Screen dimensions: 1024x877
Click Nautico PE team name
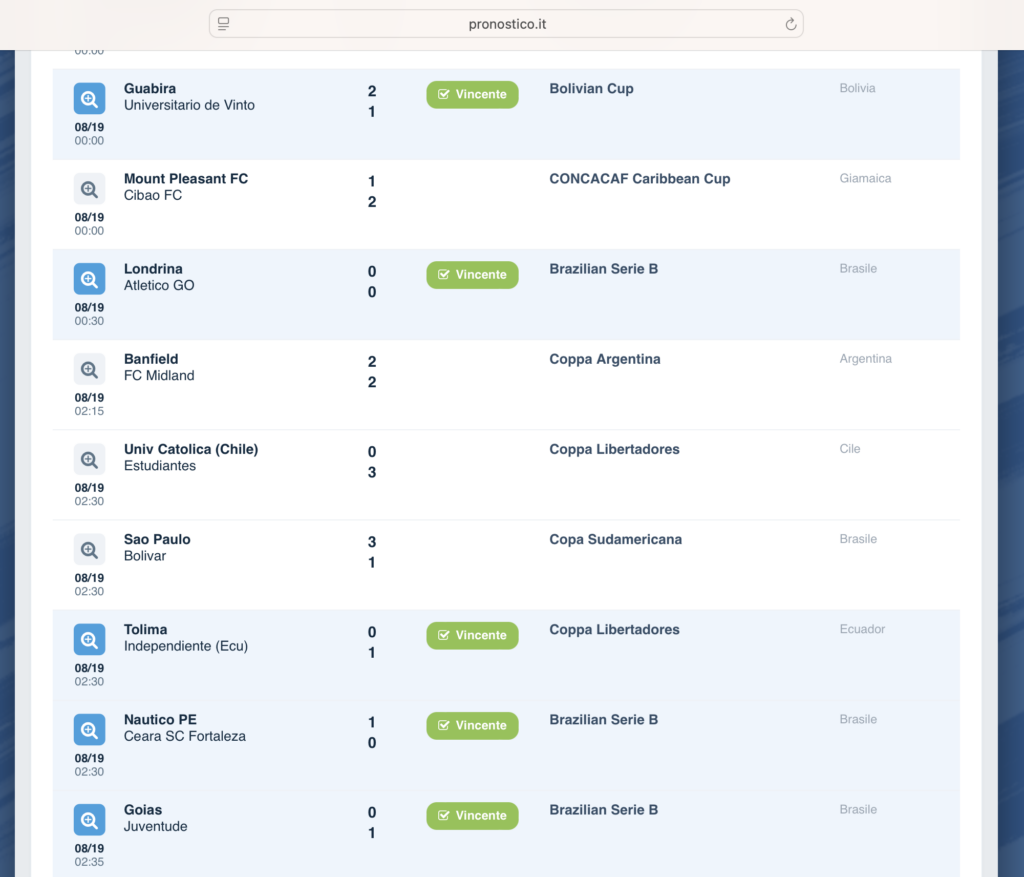[x=160, y=719]
